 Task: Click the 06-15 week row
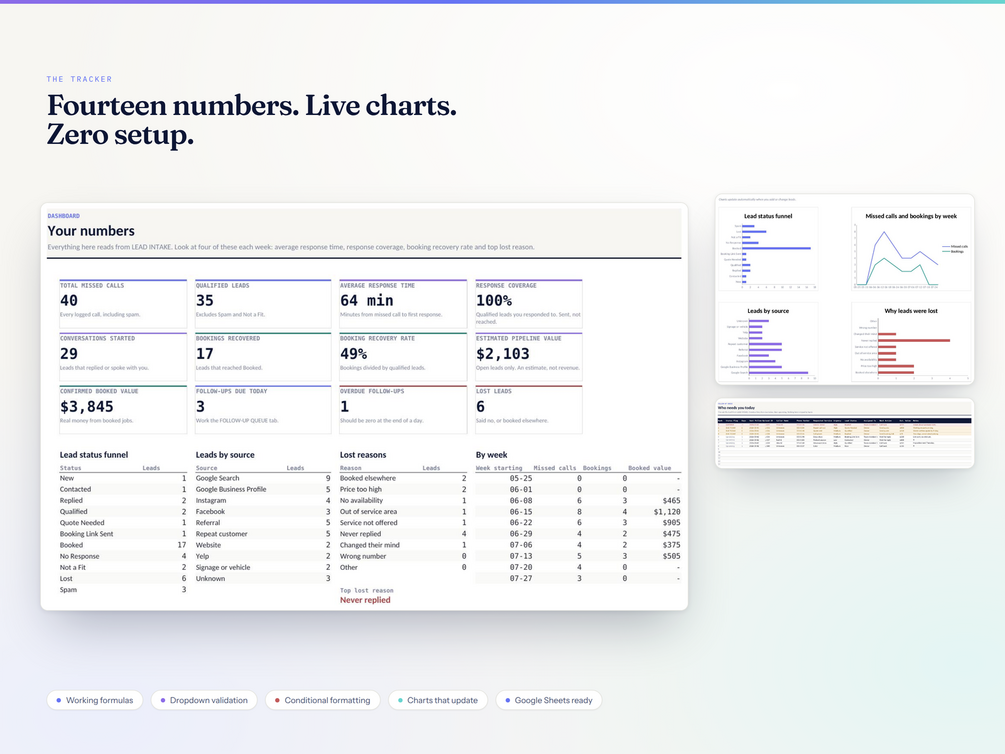pos(578,512)
